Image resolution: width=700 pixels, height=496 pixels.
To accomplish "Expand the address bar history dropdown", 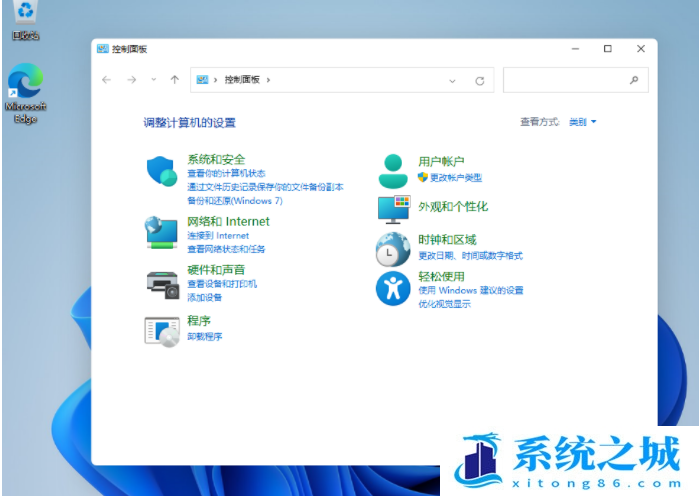I will pos(452,81).
